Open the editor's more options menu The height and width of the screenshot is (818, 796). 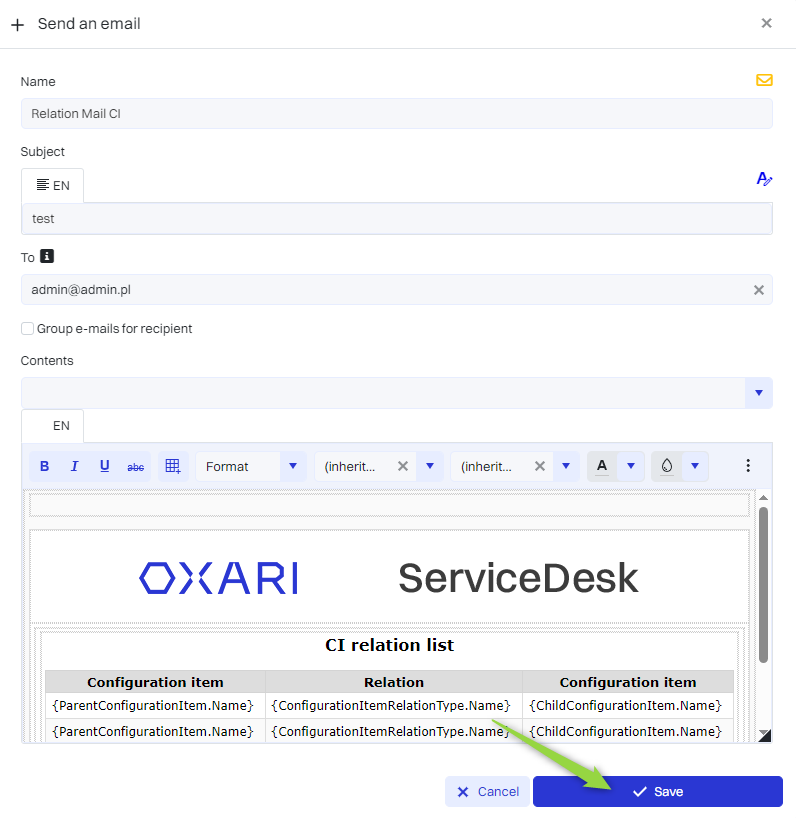tap(747, 466)
